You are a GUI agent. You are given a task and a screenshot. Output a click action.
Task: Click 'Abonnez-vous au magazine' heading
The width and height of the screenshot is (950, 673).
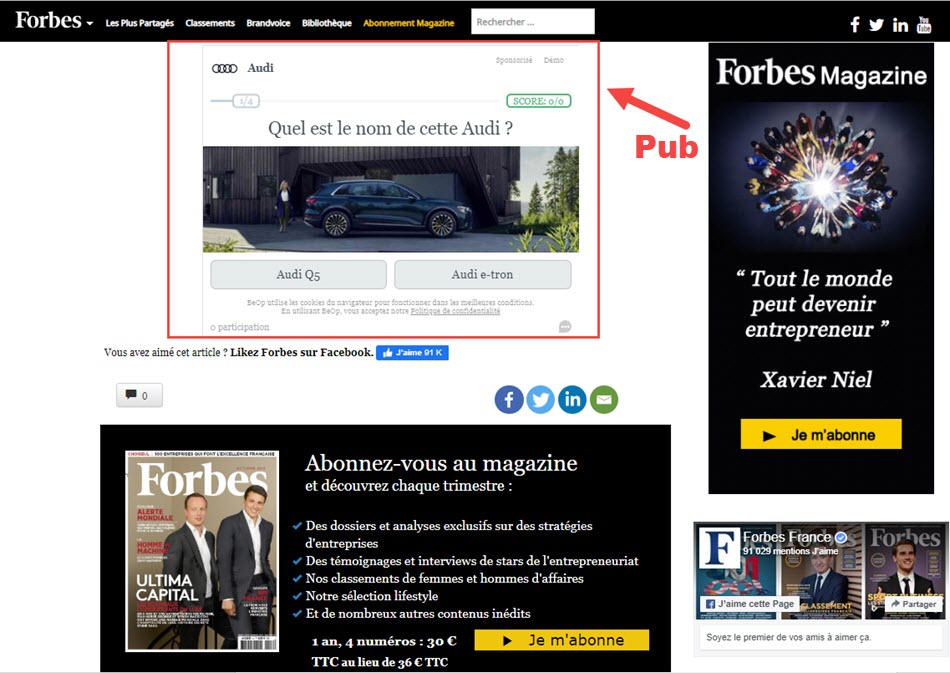[441, 463]
